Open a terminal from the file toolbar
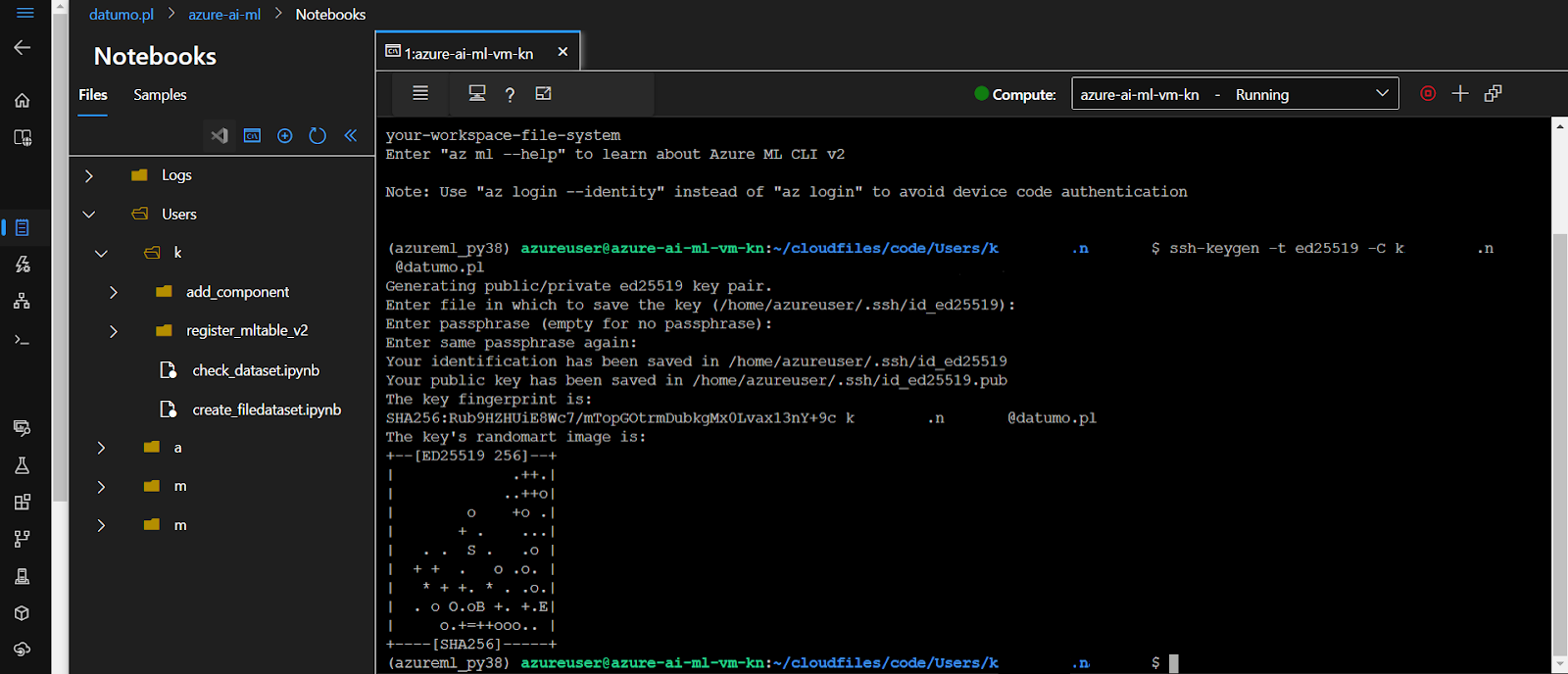1568x674 pixels. pyautogui.click(x=252, y=135)
